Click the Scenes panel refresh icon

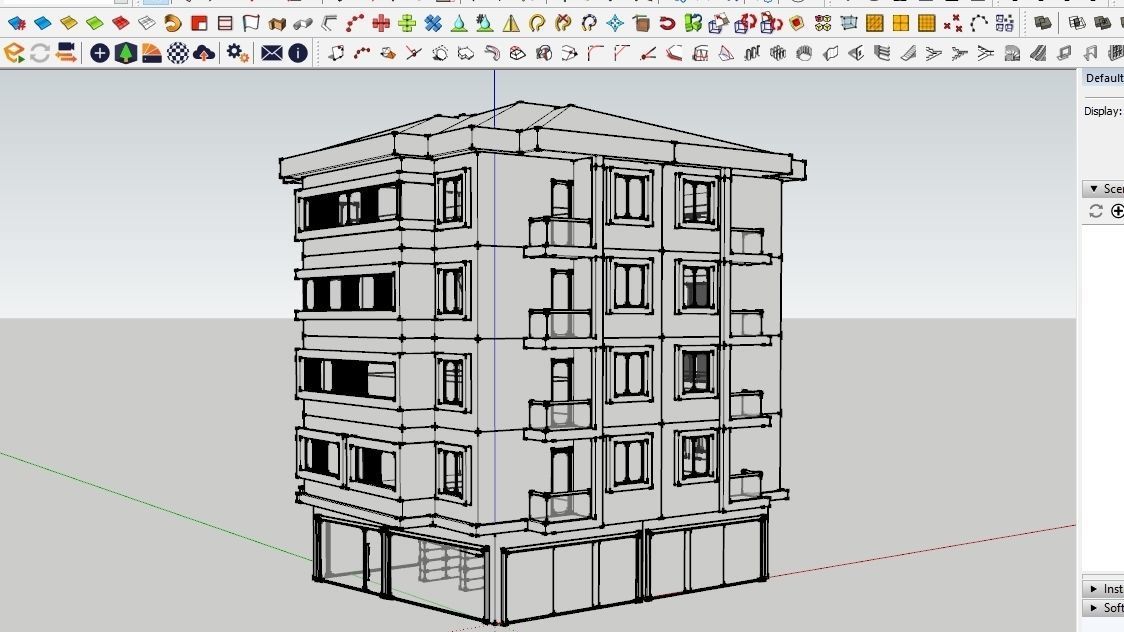click(1095, 211)
